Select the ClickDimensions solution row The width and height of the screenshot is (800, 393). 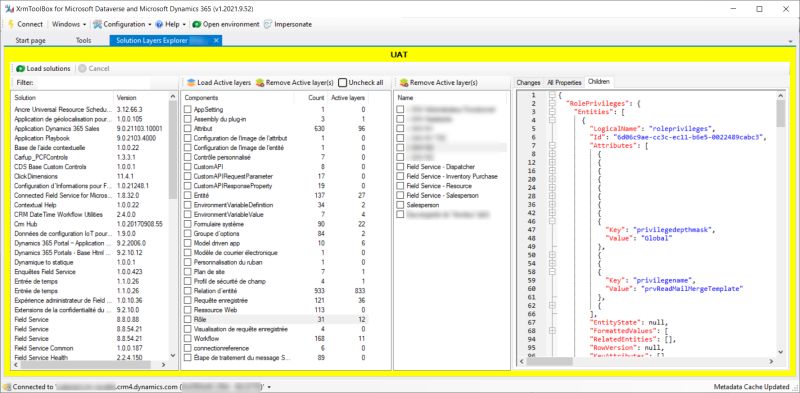[89, 176]
